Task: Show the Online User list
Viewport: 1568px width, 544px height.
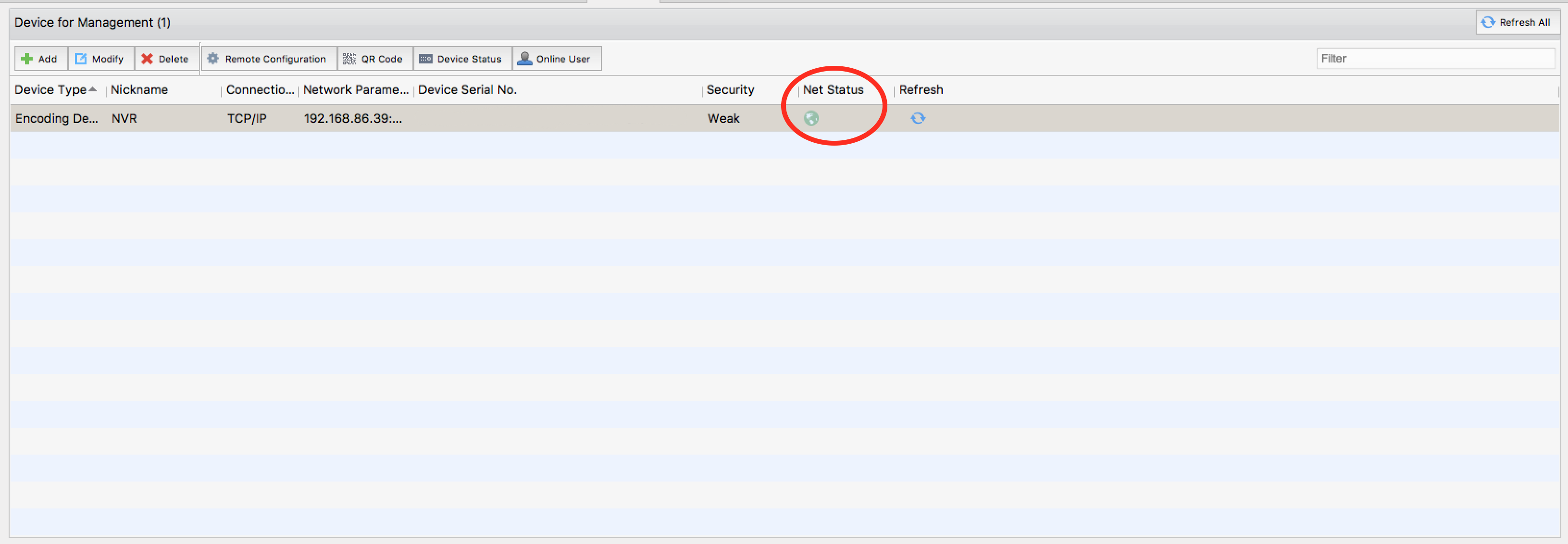Action: click(556, 59)
